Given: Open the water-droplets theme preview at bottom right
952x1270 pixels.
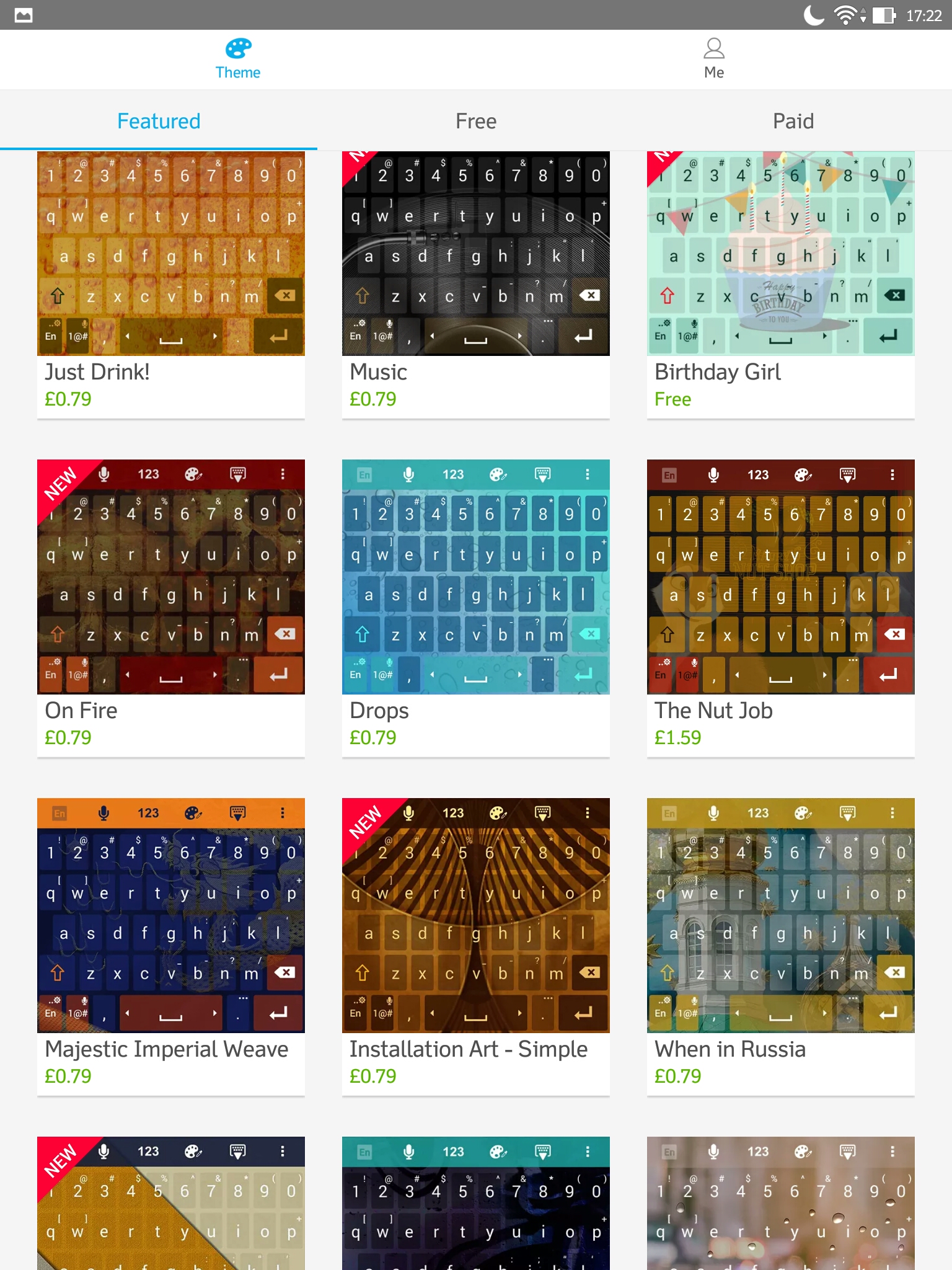Looking at the screenshot, I should tap(781, 1203).
